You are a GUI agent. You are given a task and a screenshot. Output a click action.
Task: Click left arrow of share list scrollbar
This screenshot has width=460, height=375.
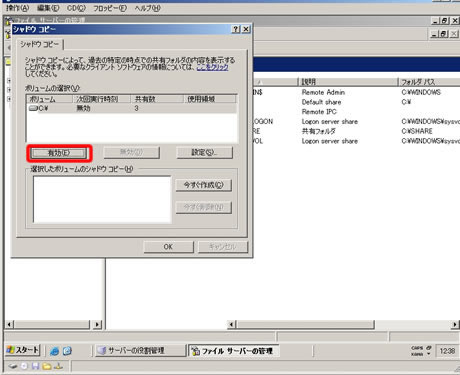click(232, 324)
